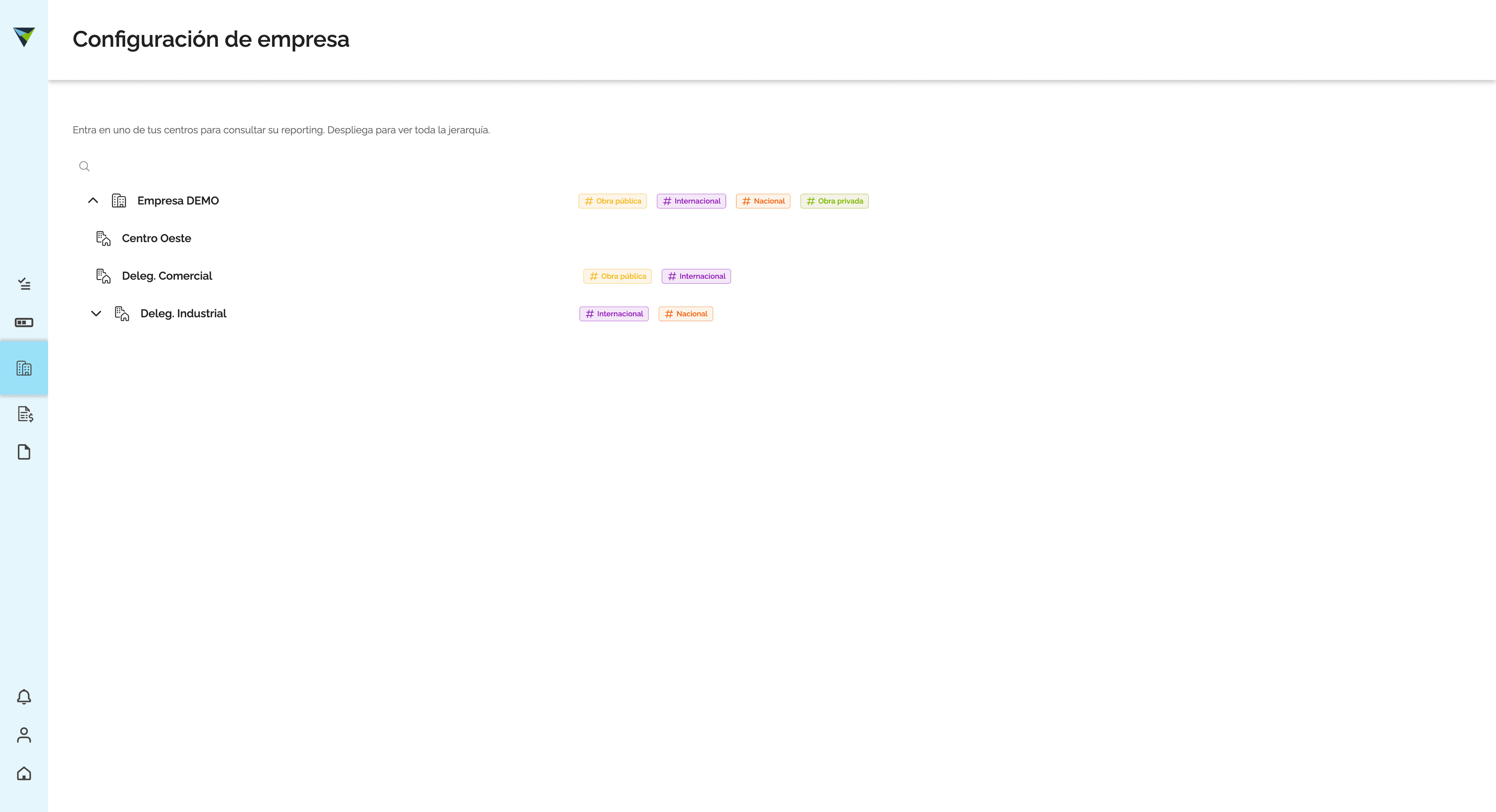Viewport: 1496px width, 812px height.
Task: Open the user profile icon
Action: (x=24, y=735)
